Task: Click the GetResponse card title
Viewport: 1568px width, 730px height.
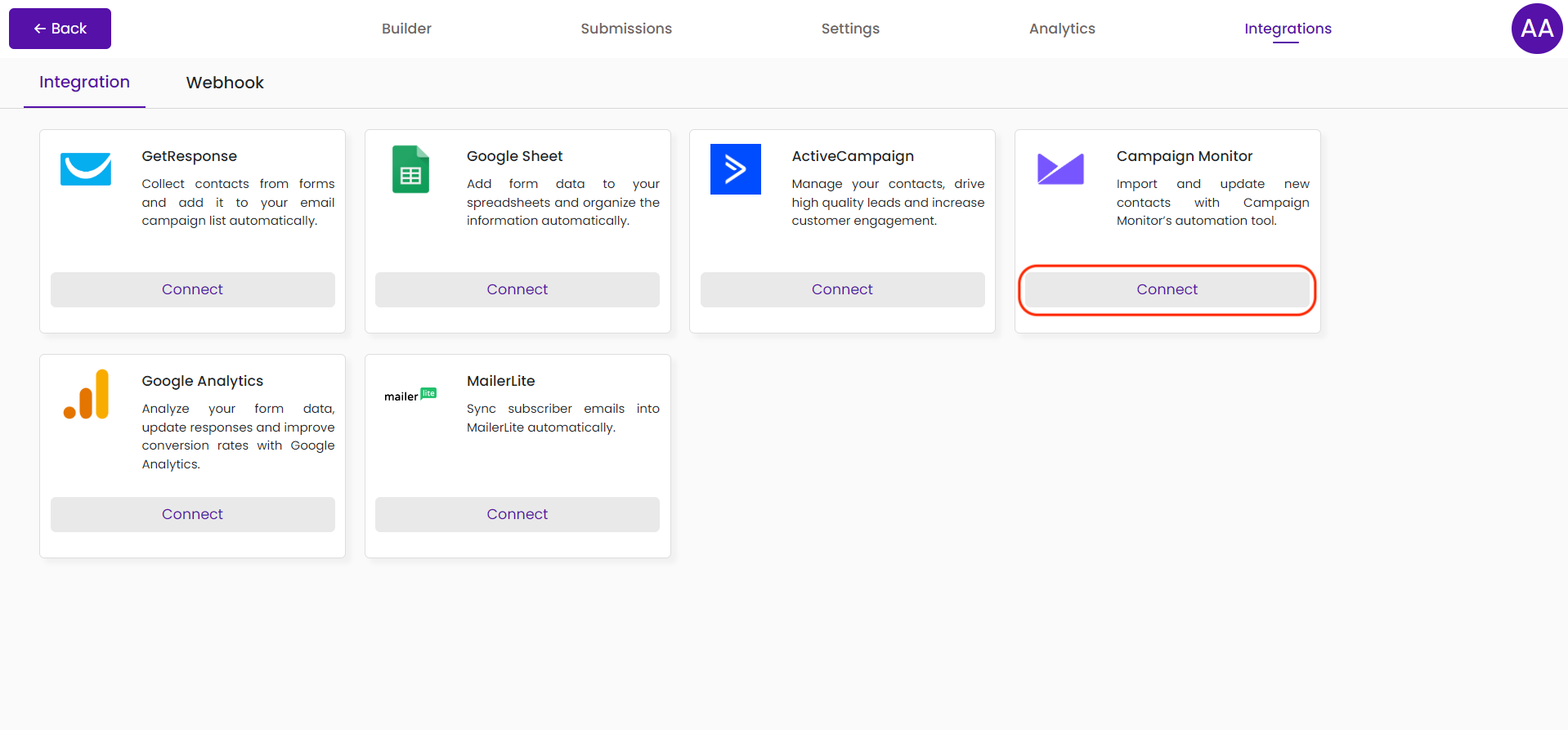Action: click(190, 156)
